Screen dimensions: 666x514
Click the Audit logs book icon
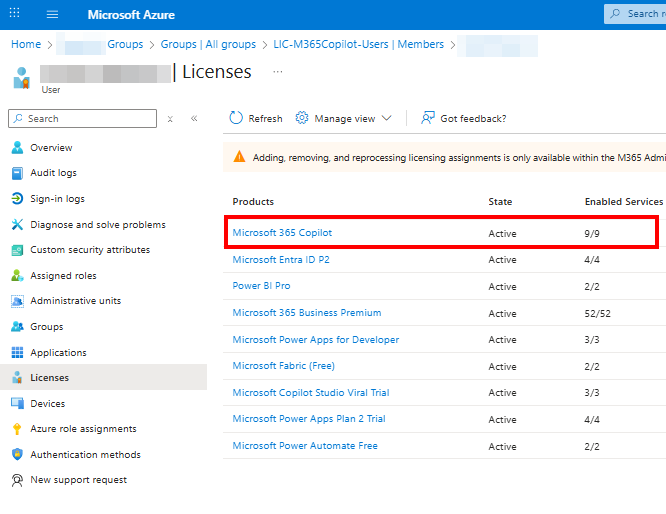[x=17, y=173]
